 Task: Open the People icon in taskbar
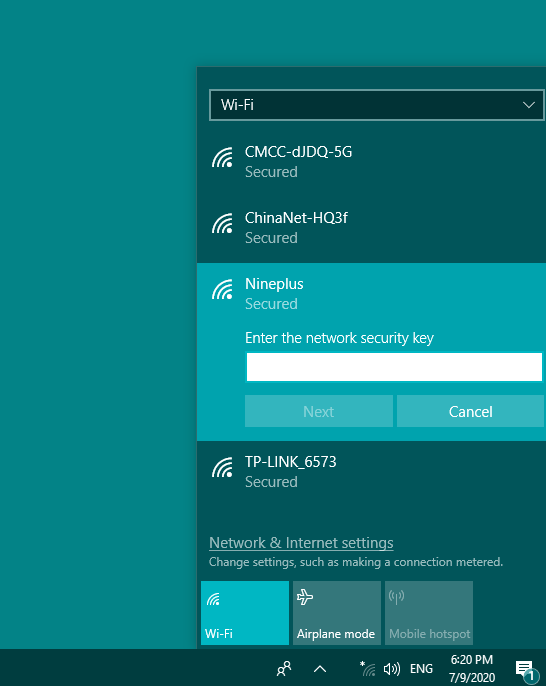(x=284, y=668)
